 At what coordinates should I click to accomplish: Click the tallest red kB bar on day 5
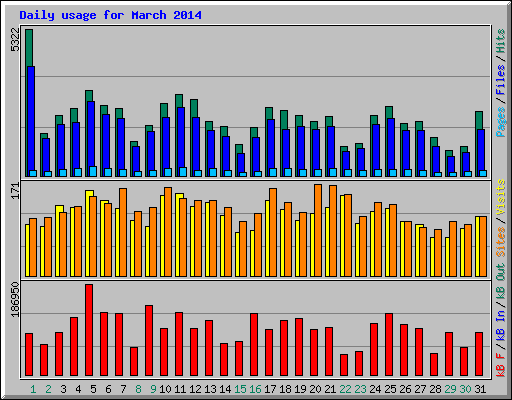click(x=89, y=330)
